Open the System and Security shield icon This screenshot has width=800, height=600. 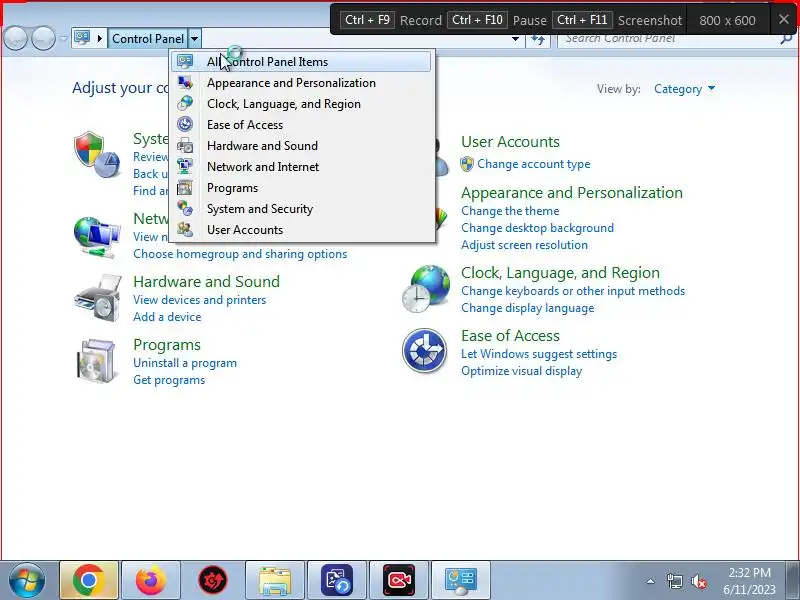point(97,155)
